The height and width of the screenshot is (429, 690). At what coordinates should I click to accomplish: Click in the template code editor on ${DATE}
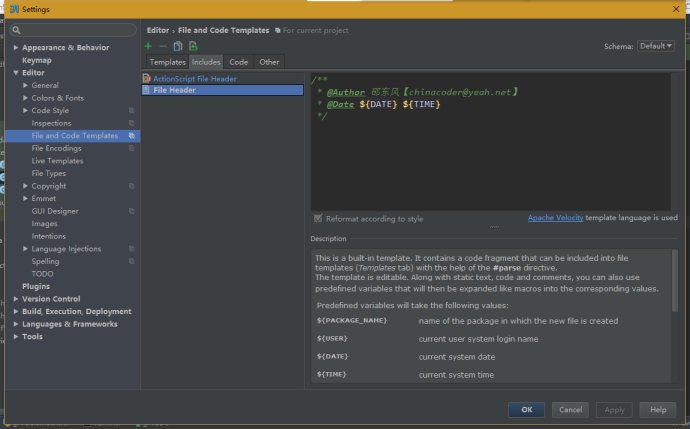(378, 104)
